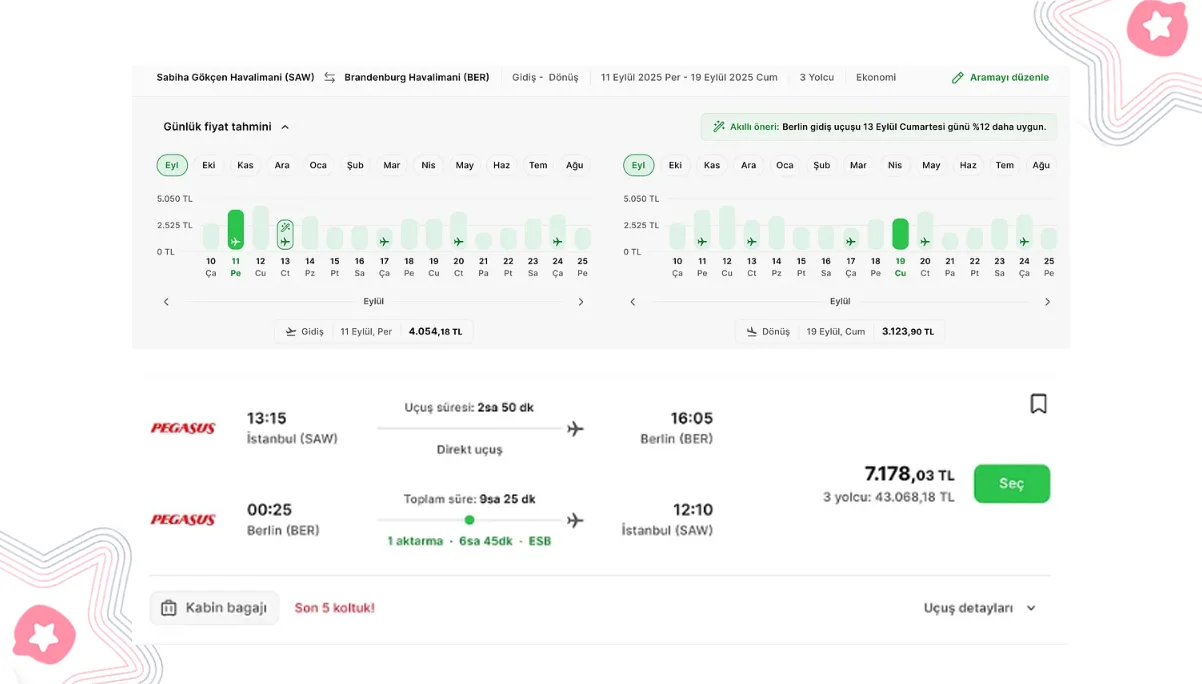Click the bookmark icon to save flight
The image size is (1202, 684).
click(1038, 403)
